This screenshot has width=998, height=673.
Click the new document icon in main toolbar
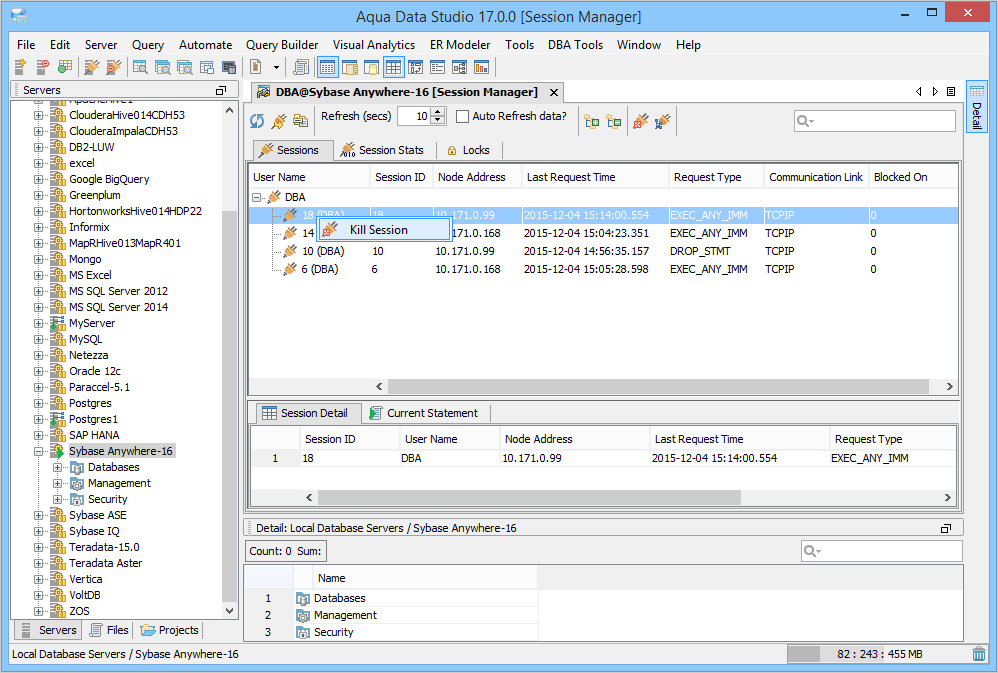256,67
